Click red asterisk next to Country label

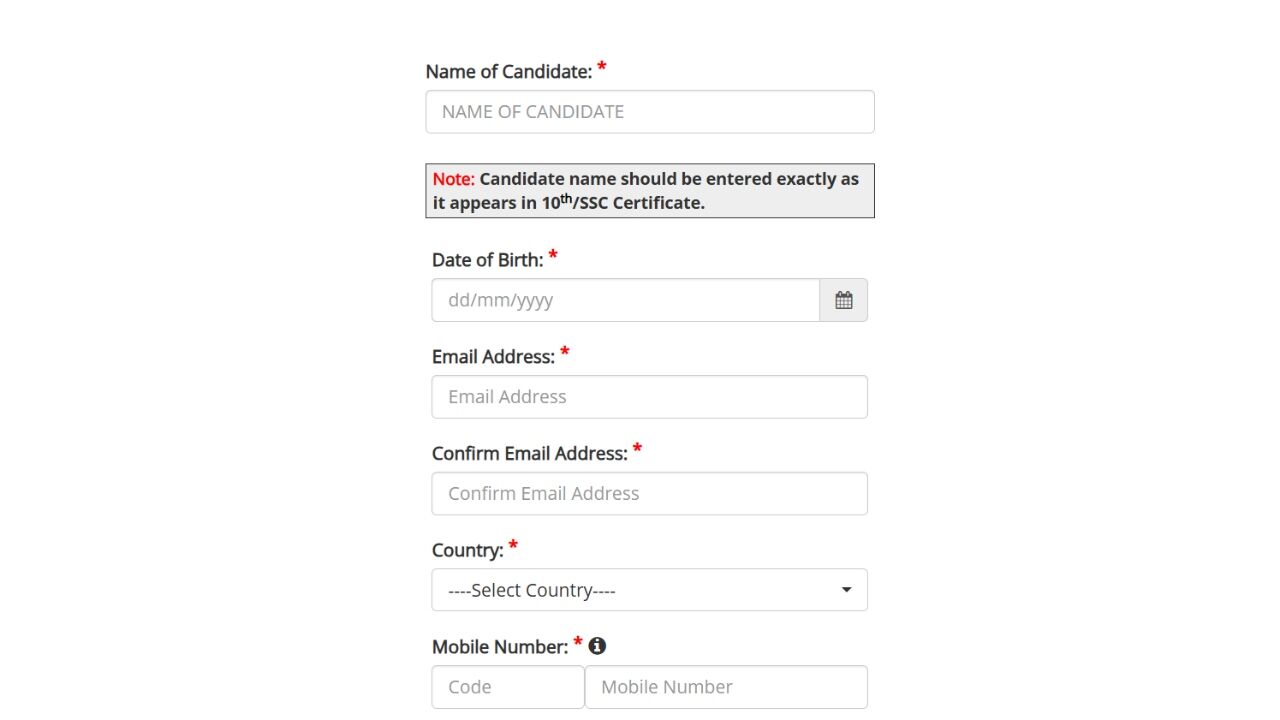(513, 547)
